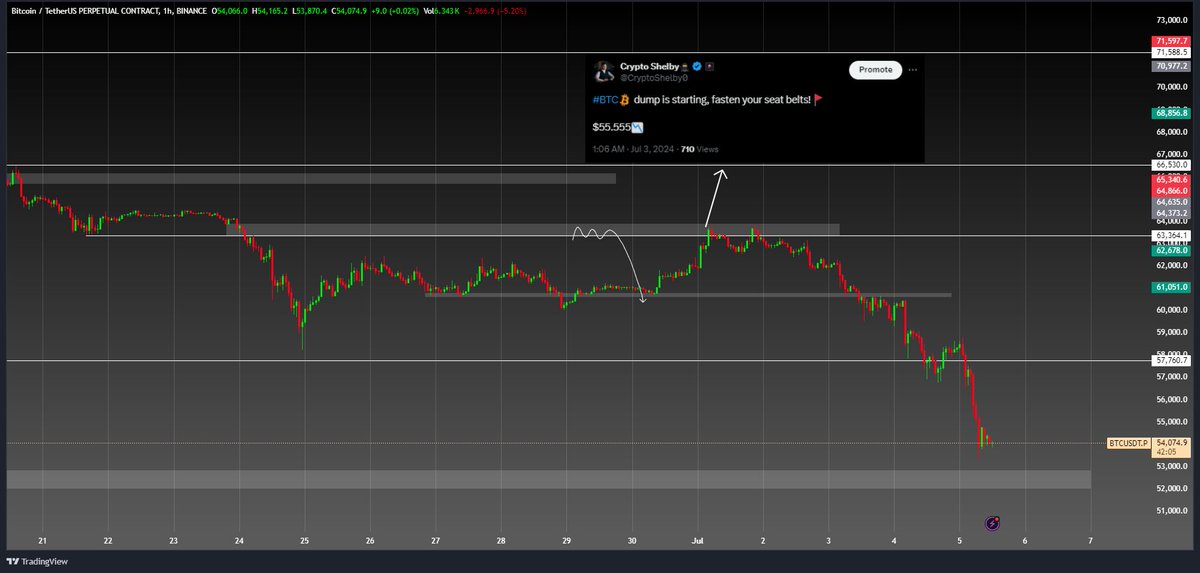Click the white 66,530.0 price label
1200x573 pixels.
[1171, 164]
